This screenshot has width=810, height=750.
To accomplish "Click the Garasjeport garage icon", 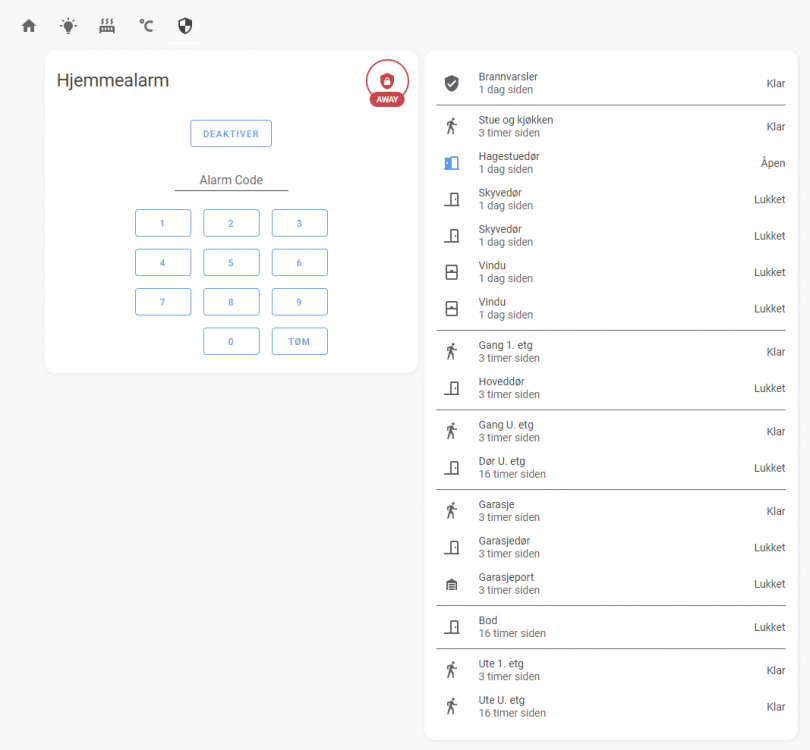I will (x=452, y=584).
